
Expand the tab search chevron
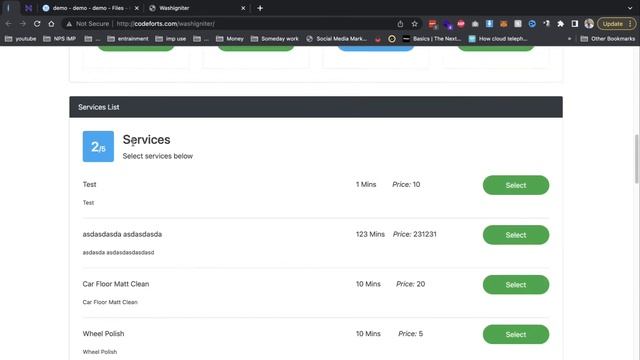pos(630,8)
